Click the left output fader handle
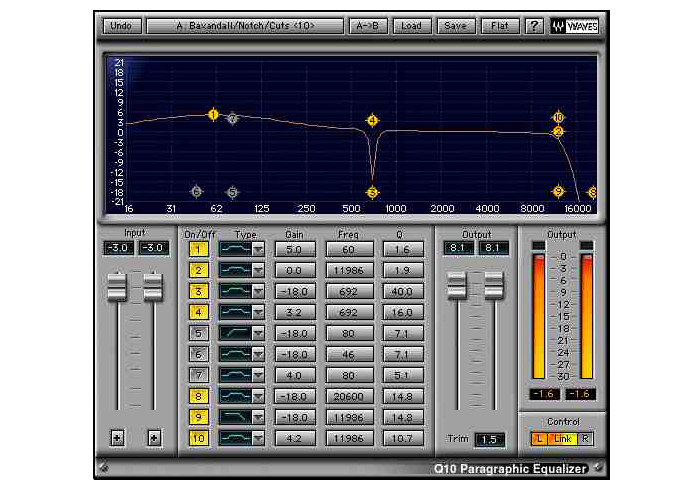699x489 pixels. [x=457, y=285]
